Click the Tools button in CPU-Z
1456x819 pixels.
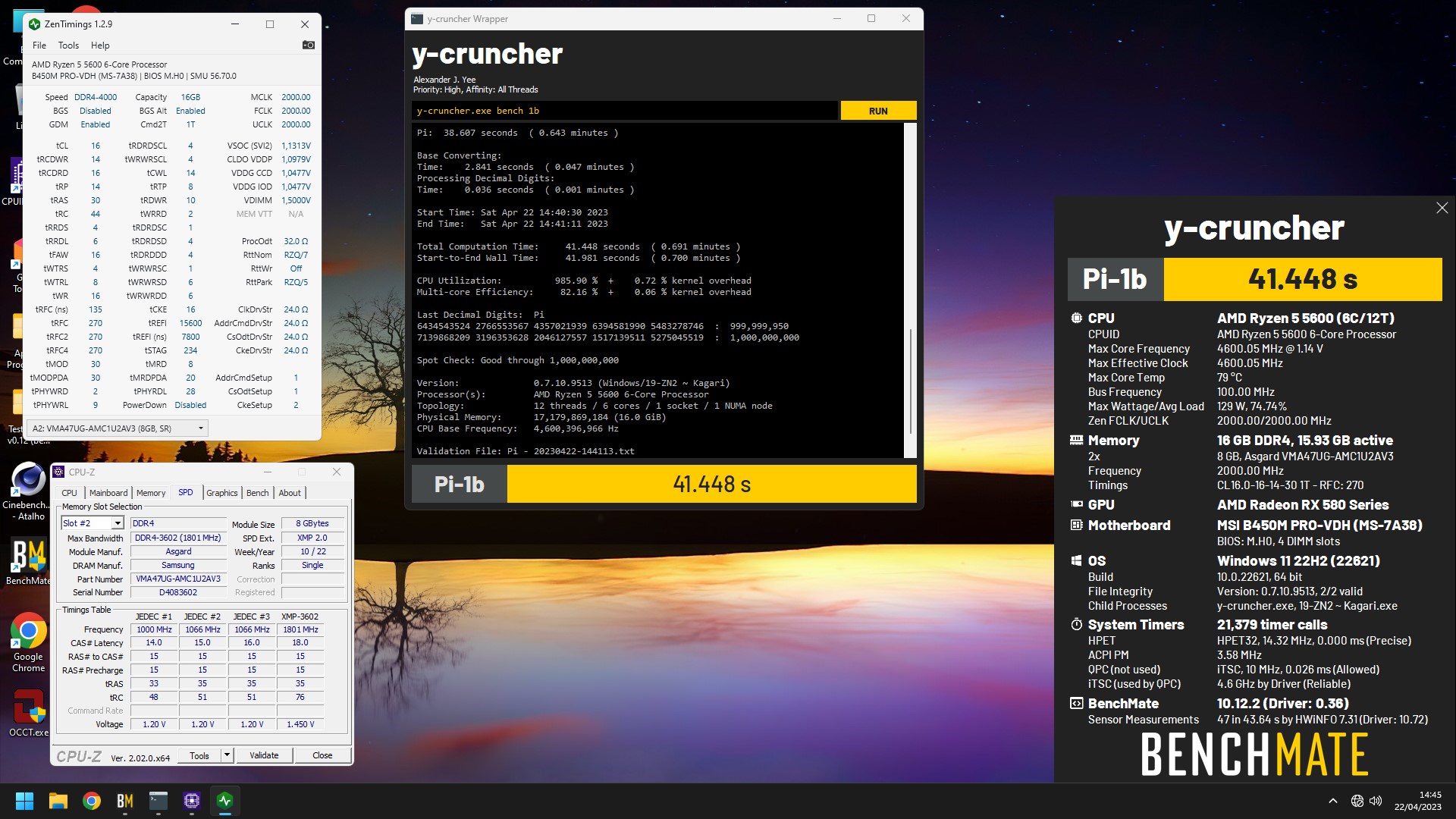click(199, 755)
